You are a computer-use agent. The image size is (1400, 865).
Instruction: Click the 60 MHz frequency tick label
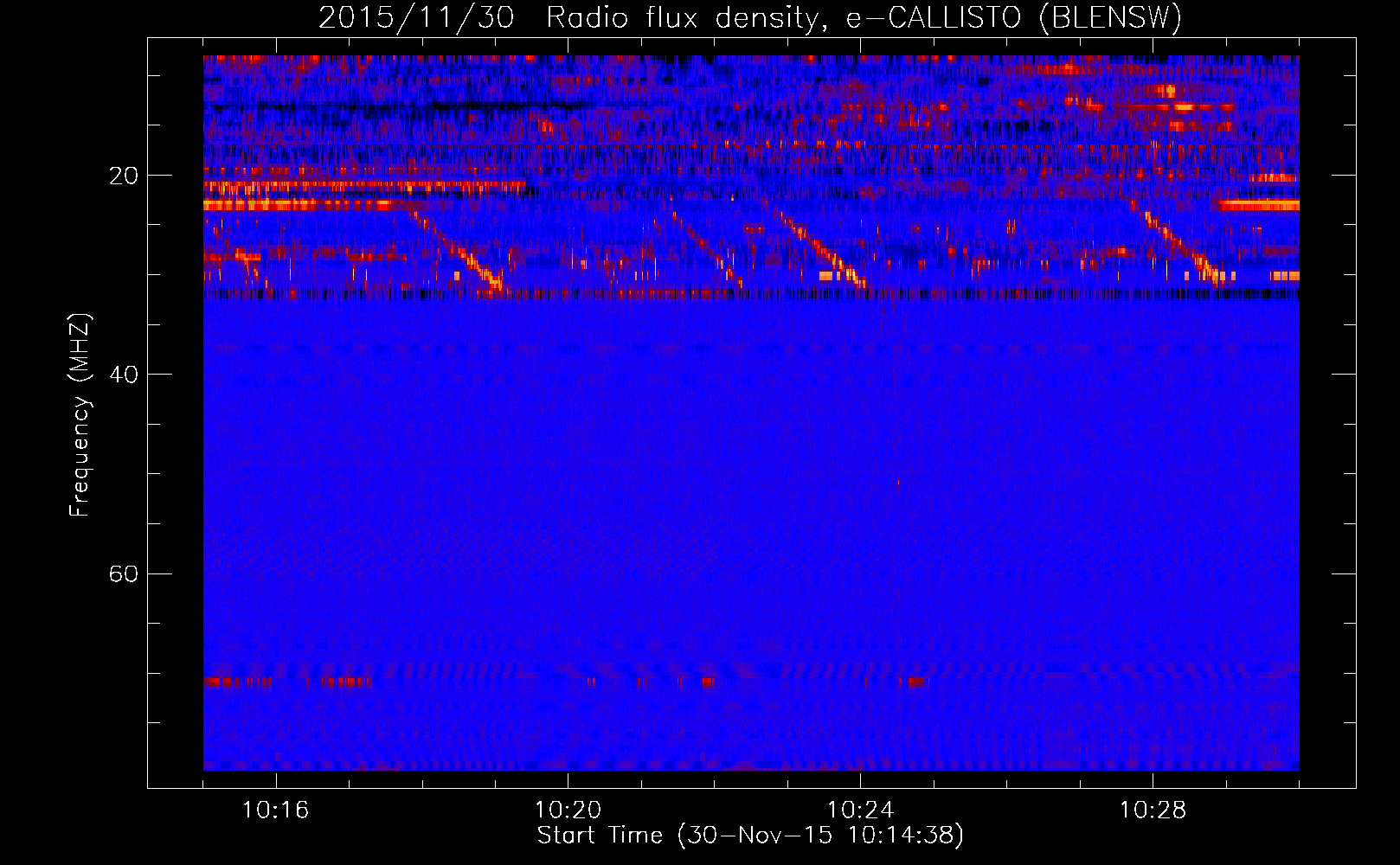point(124,573)
